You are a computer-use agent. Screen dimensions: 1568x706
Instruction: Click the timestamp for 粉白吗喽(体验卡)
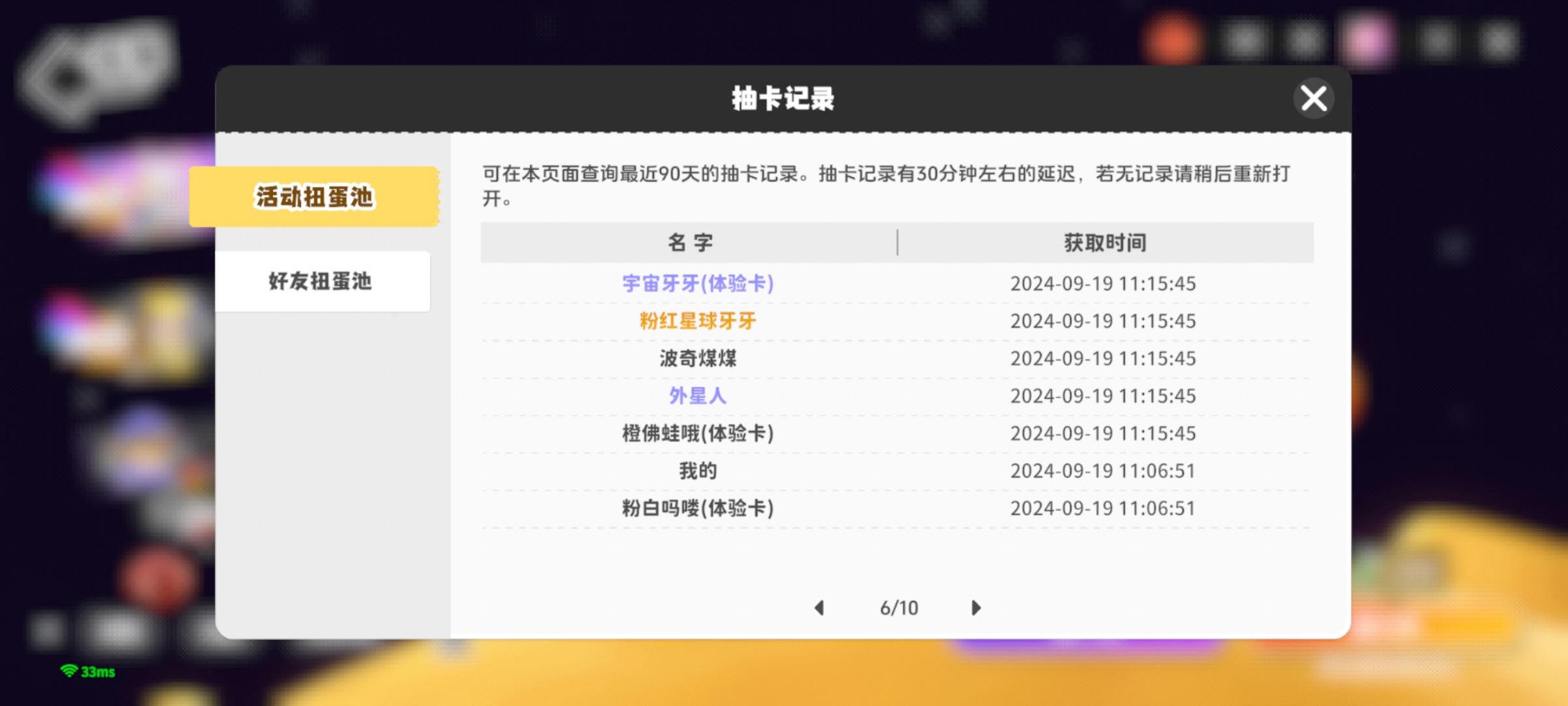coord(1103,508)
